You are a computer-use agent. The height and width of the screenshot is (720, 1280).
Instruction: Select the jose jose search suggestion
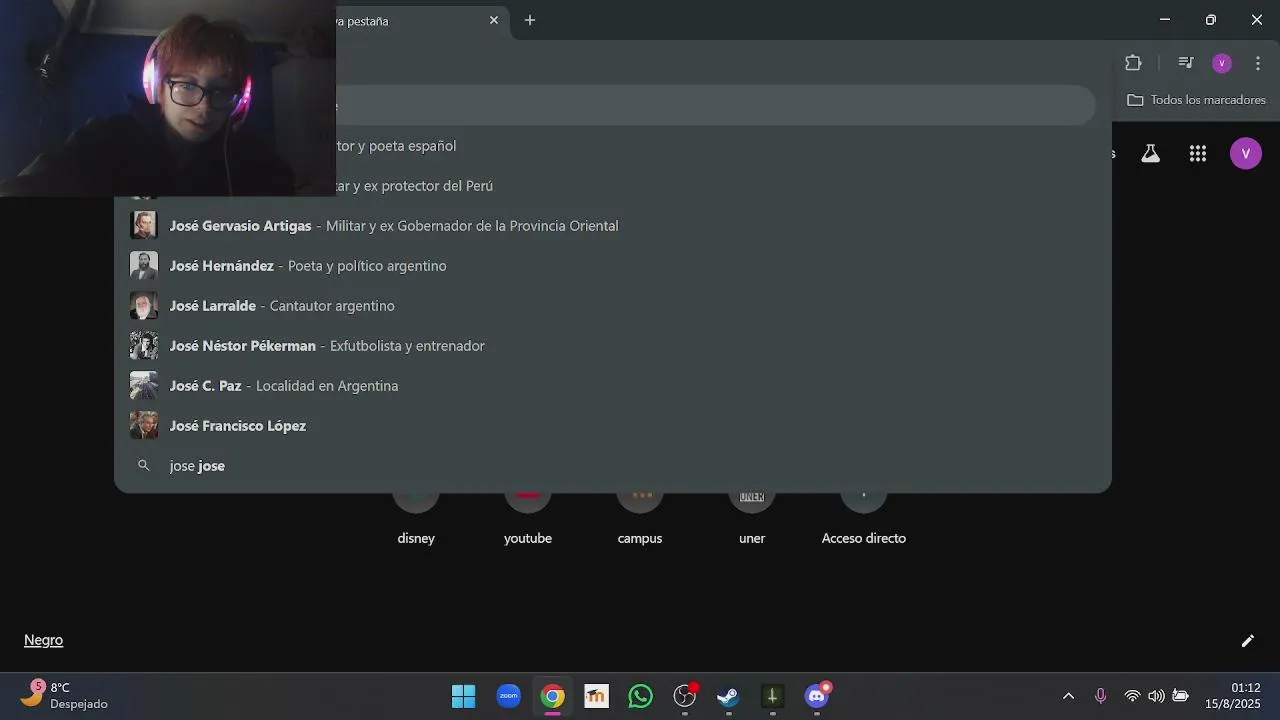pyautogui.click(x=612, y=466)
